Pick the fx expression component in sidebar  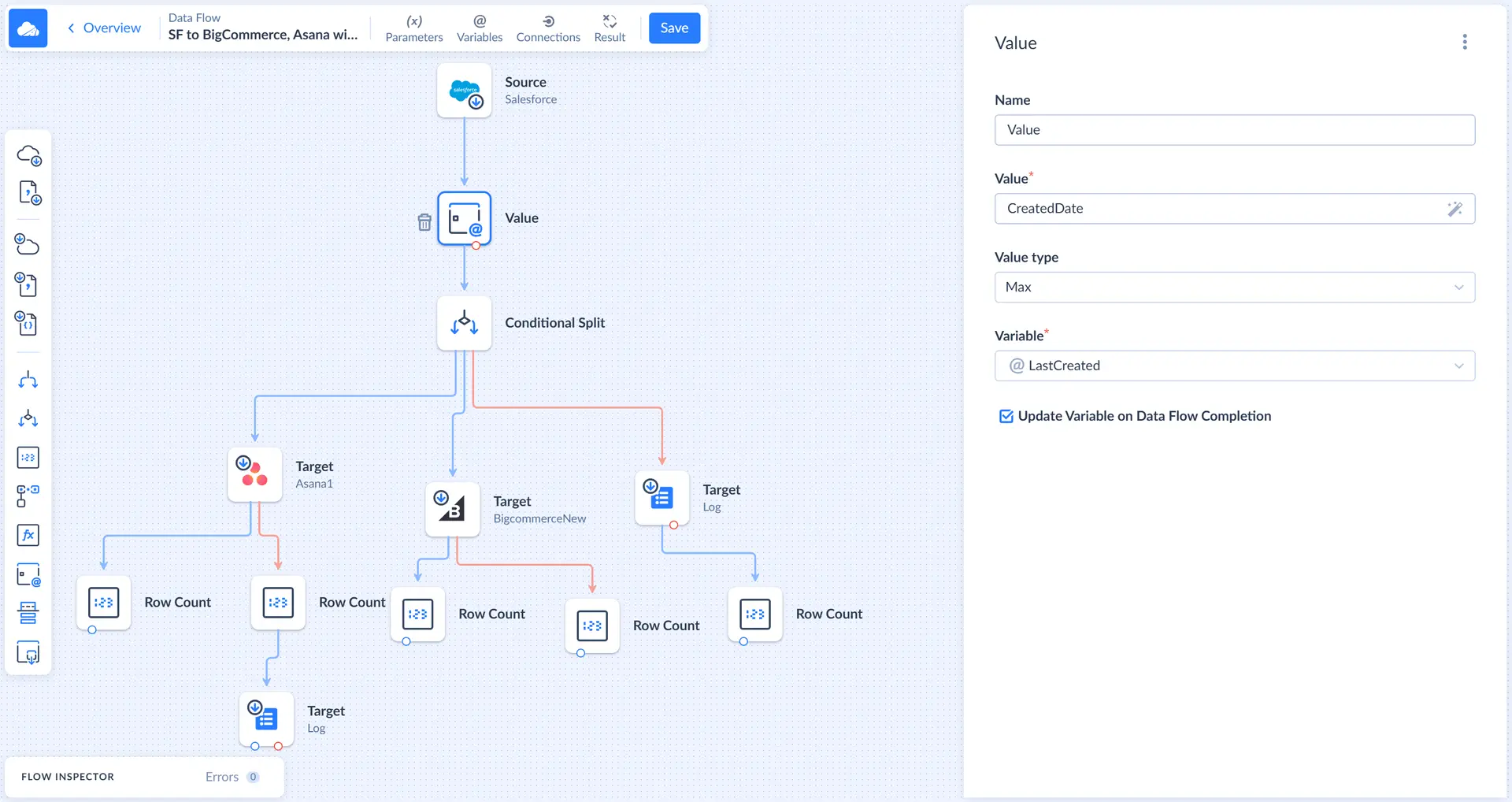click(28, 536)
